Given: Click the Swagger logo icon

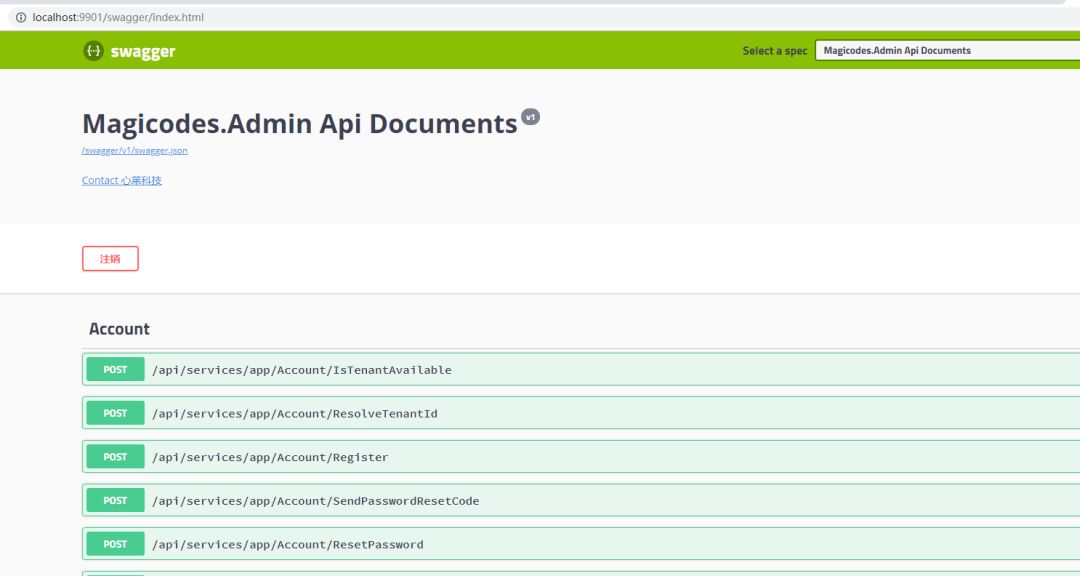Looking at the screenshot, I should pos(93,50).
